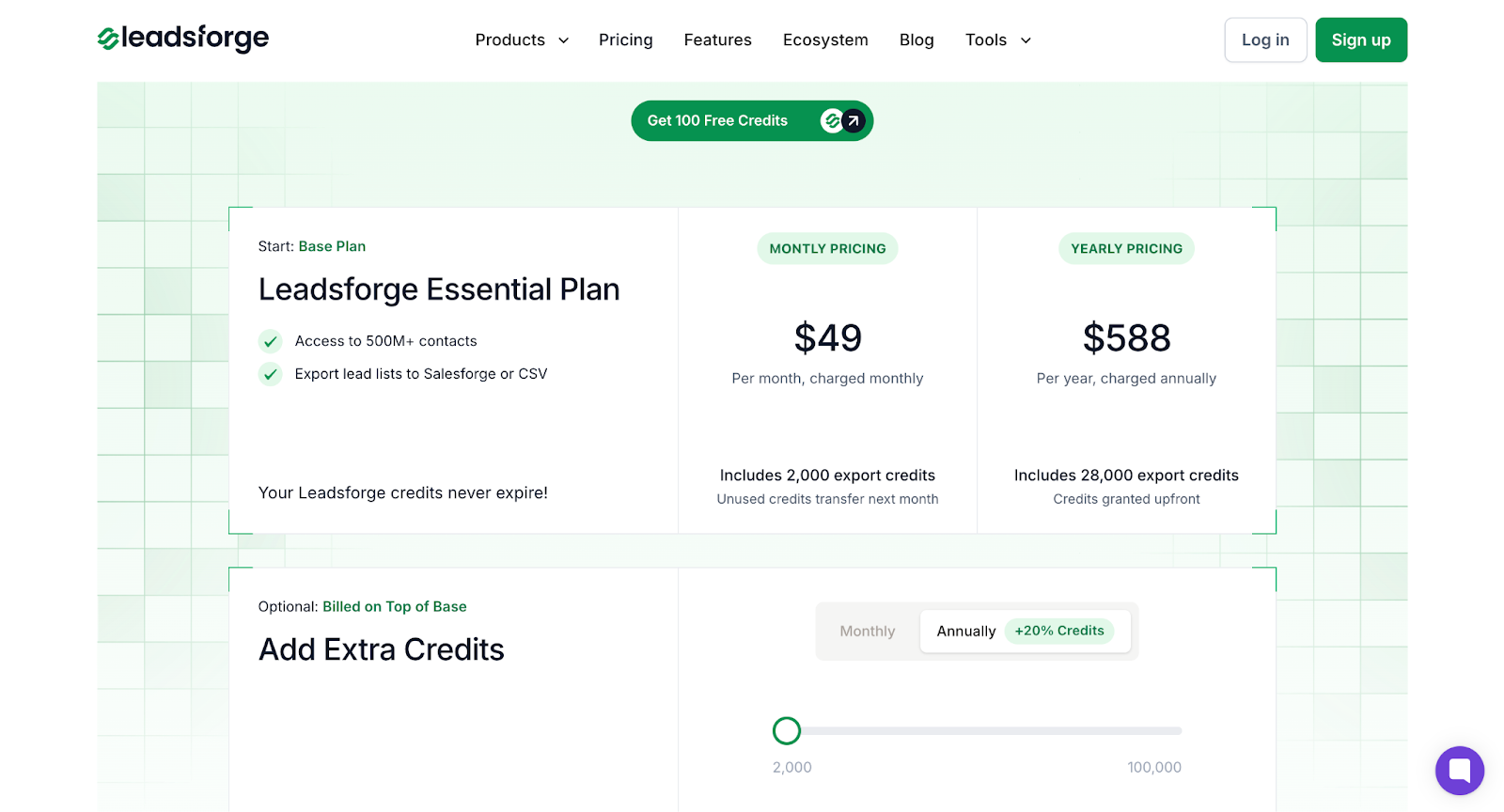
Task: Click the Leadsforge logo
Action: pyautogui.click(x=183, y=39)
